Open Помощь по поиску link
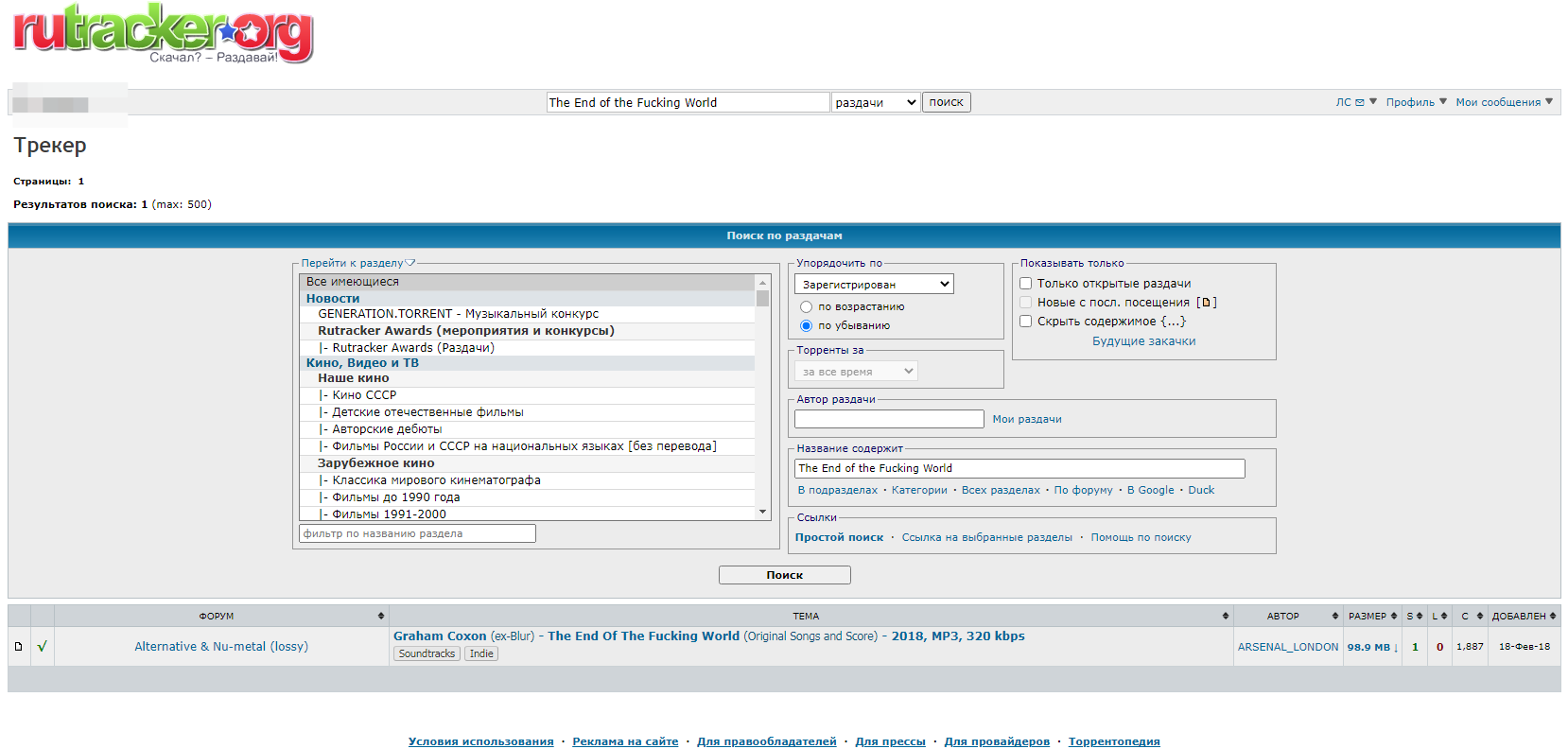The image size is (1568, 749). pos(1141,537)
